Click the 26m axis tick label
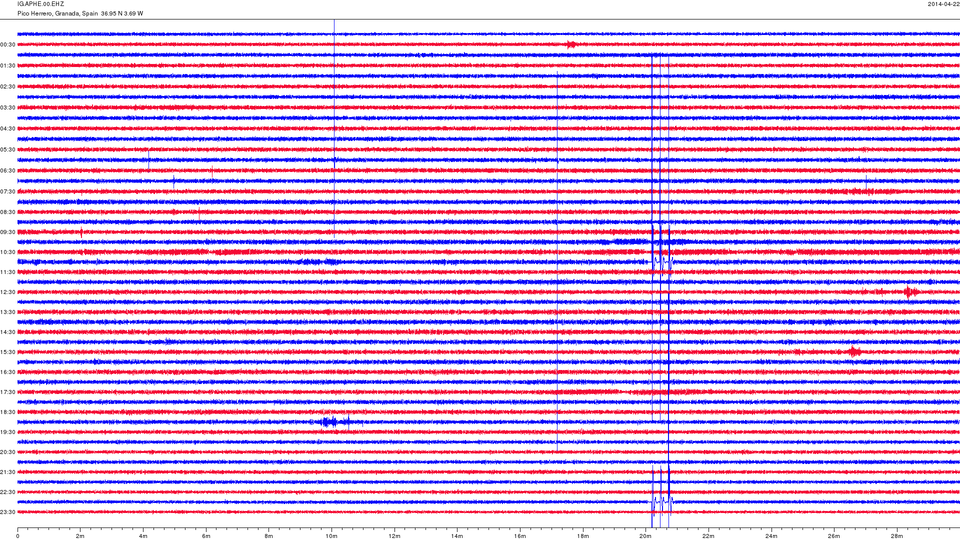This screenshot has height=540, width=960. pos(834,536)
